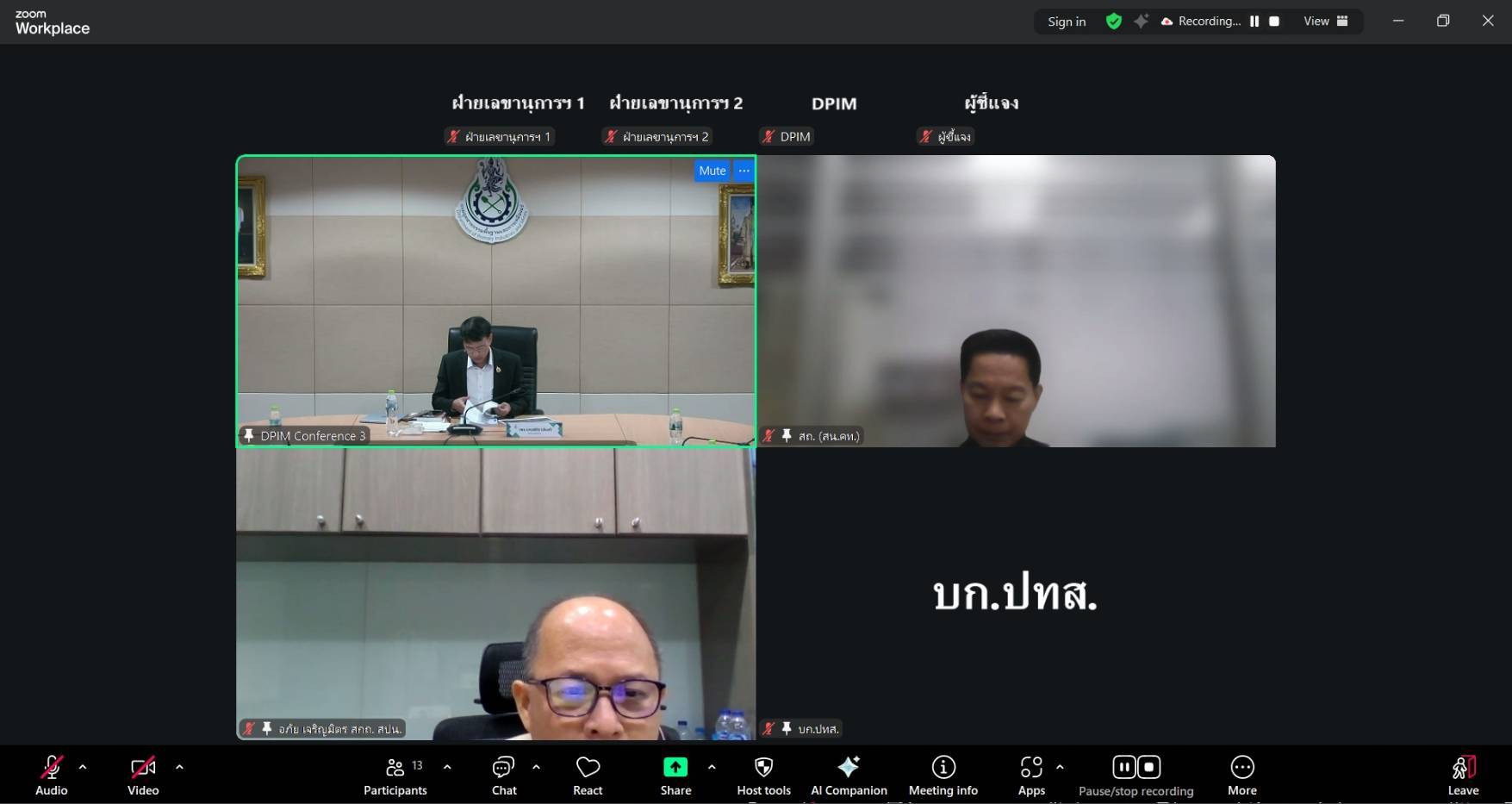The width and height of the screenshot is (1512, 804).
Task: Open Host tools
Action: pos(762,774)
